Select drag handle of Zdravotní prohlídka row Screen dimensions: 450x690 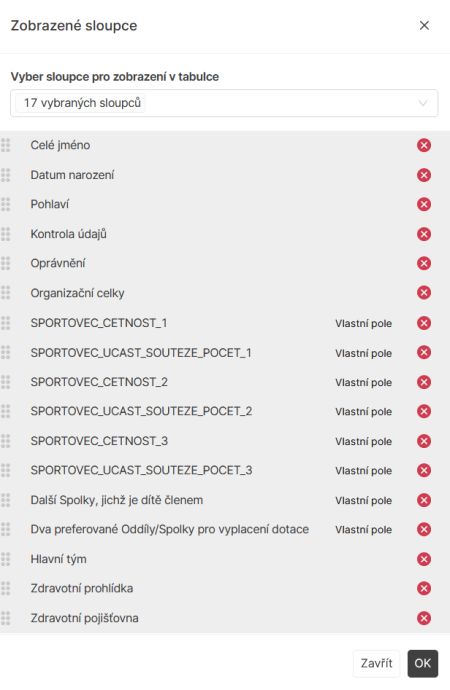[x=5, y=588]
